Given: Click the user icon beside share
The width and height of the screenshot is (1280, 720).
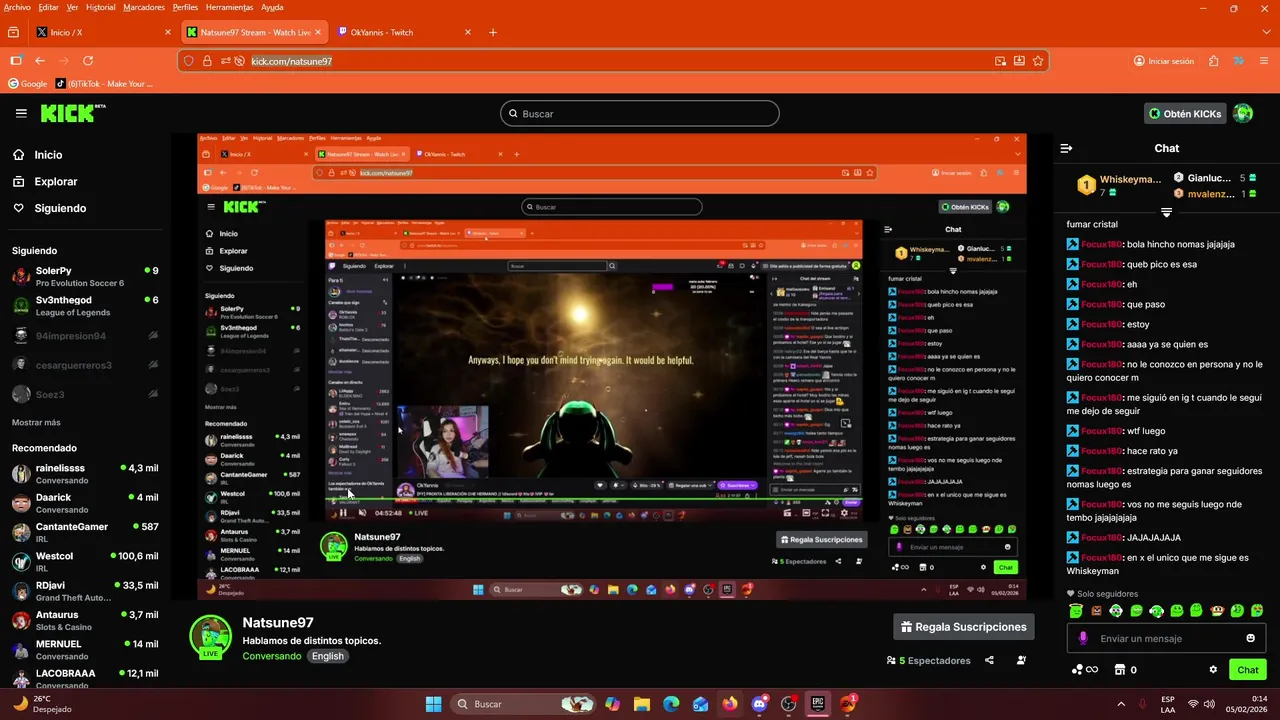Looking at the screenshot, I should [x=1021, y=660].
